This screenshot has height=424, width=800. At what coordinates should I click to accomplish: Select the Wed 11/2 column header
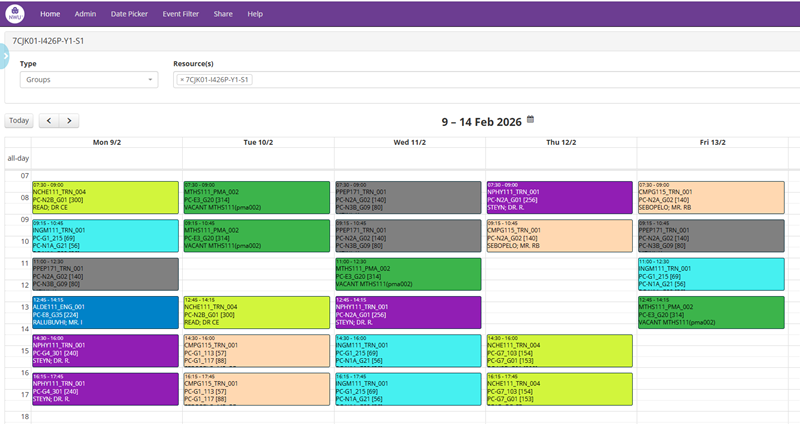point(410,142)
